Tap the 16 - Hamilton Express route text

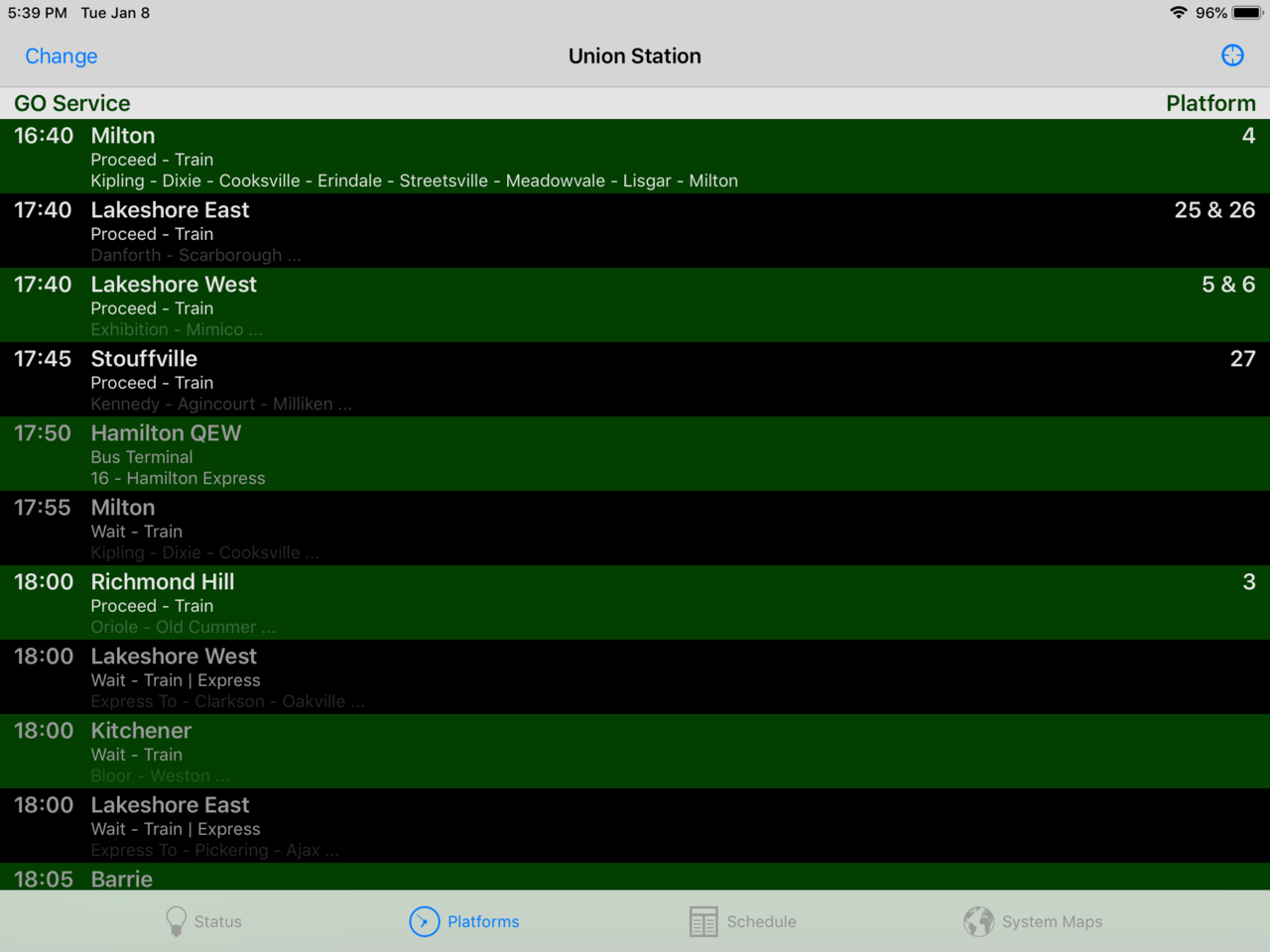tap(179, 478)
